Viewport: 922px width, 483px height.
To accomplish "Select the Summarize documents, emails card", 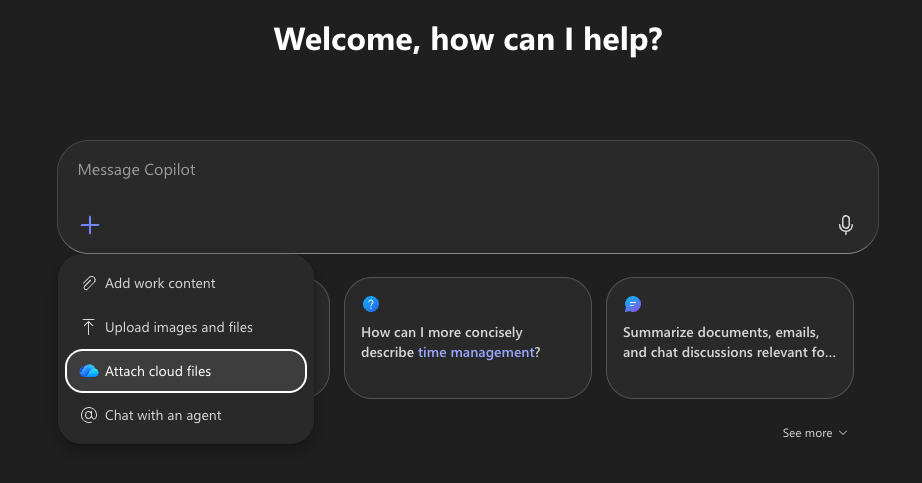I will click(x=730, y=338).
